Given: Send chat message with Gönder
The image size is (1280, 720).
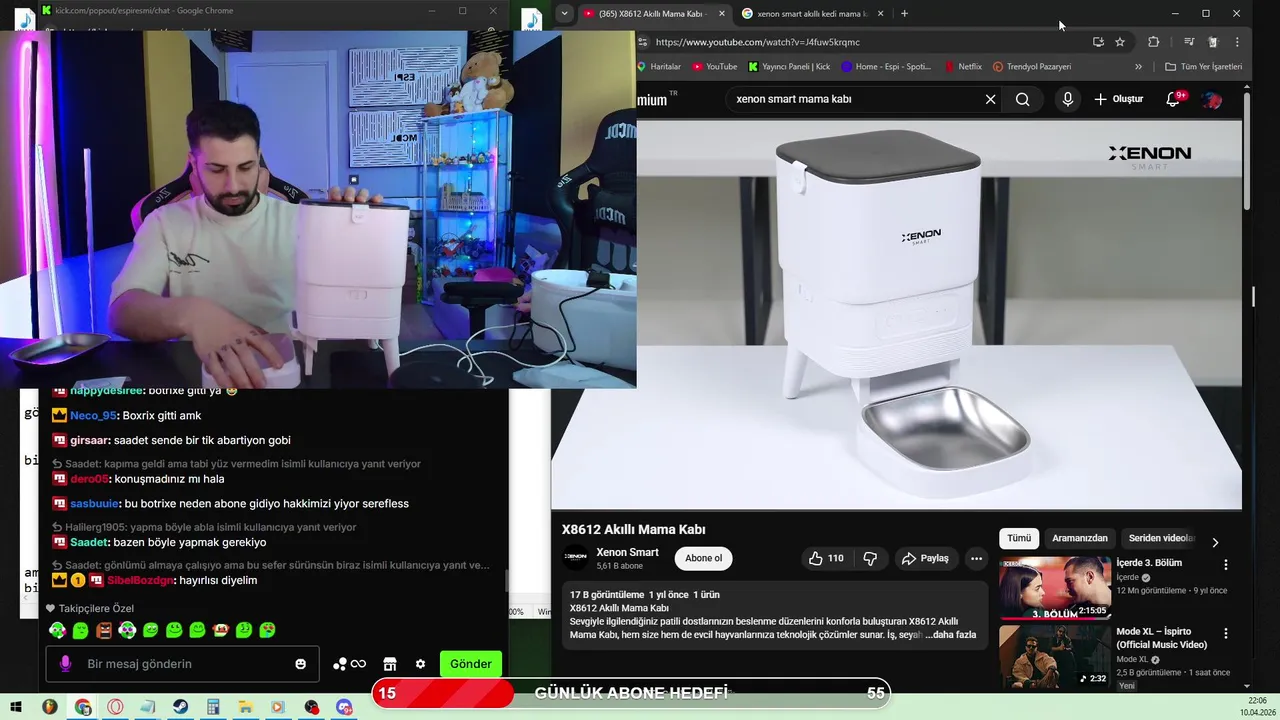Looking at the screenshot, I should (470, 664).
